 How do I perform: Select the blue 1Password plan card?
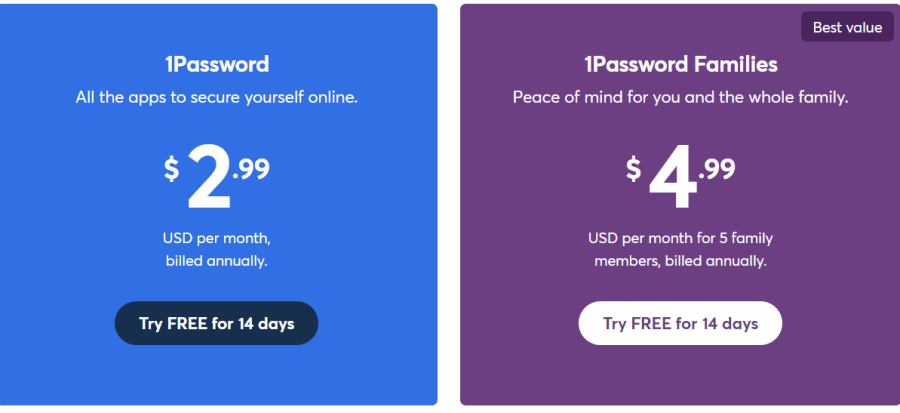(x=218, y=204)
